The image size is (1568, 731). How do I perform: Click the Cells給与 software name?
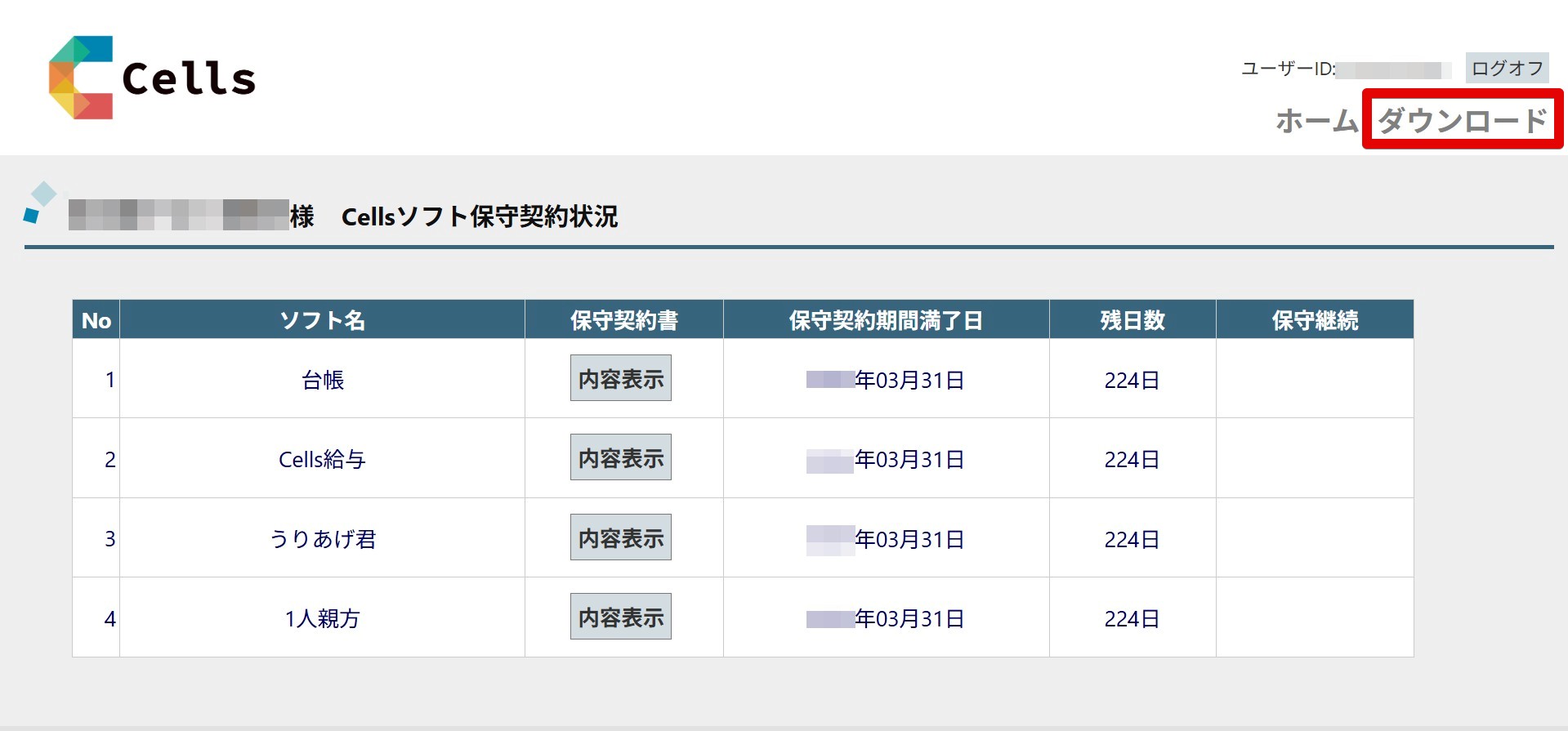pos(322,459)
